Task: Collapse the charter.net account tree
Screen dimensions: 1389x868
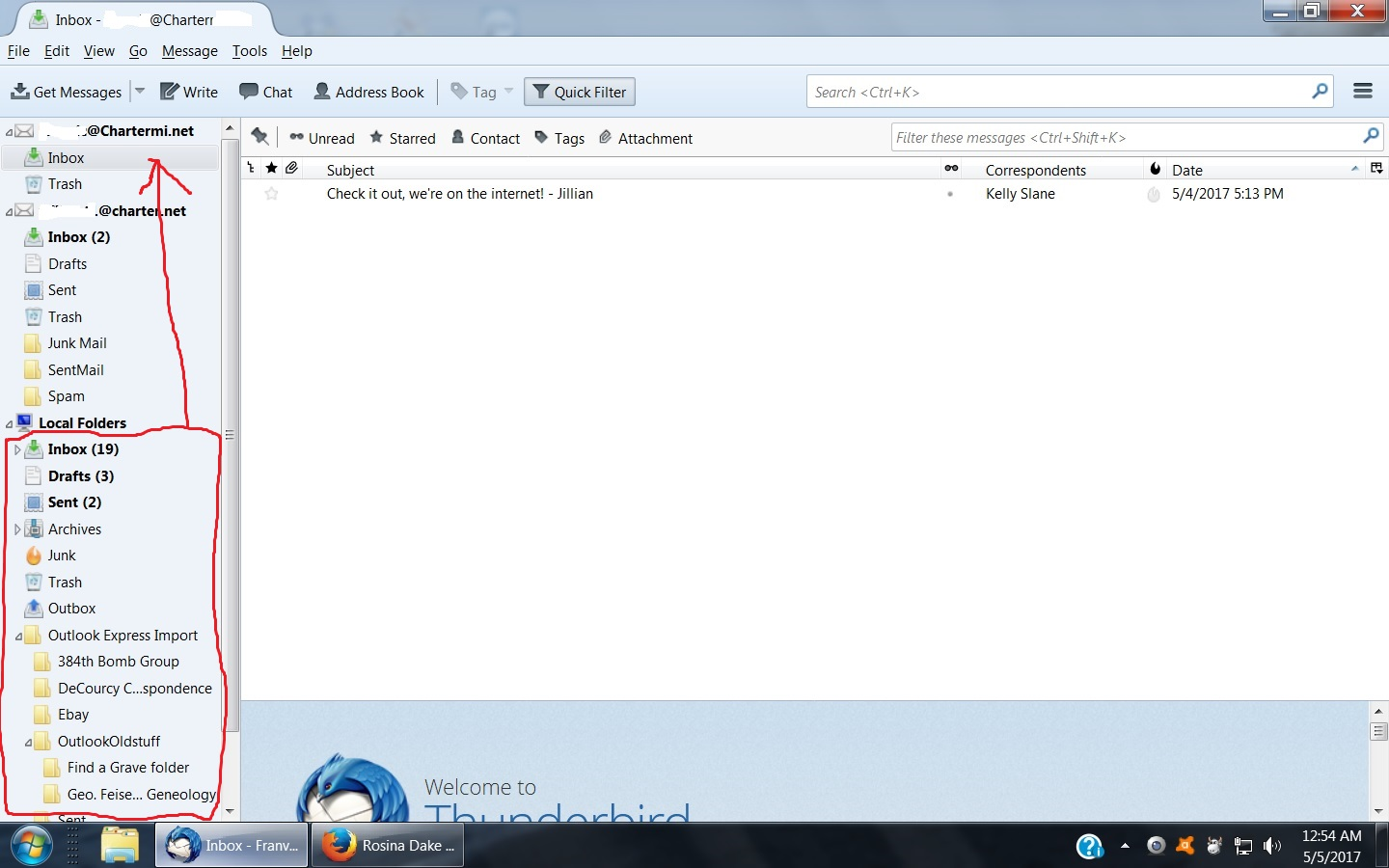Action: pos(9,211)
